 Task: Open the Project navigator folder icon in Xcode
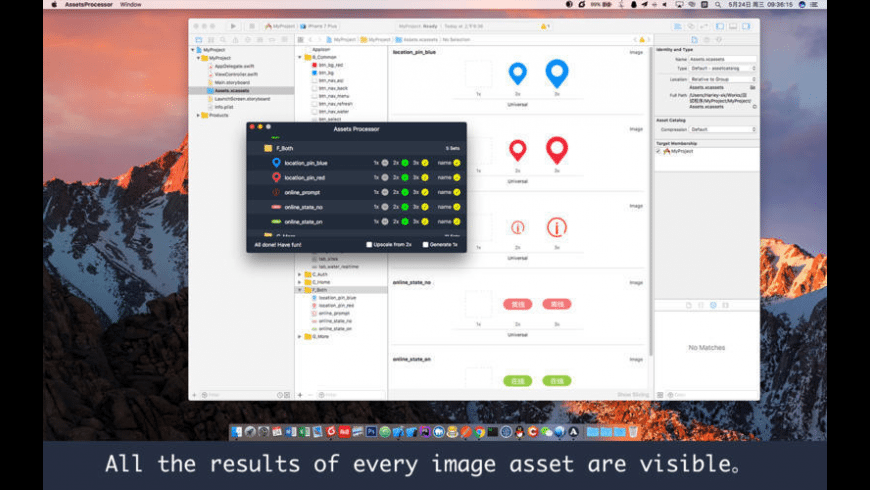pyautogui.click(x=199, y=40)
